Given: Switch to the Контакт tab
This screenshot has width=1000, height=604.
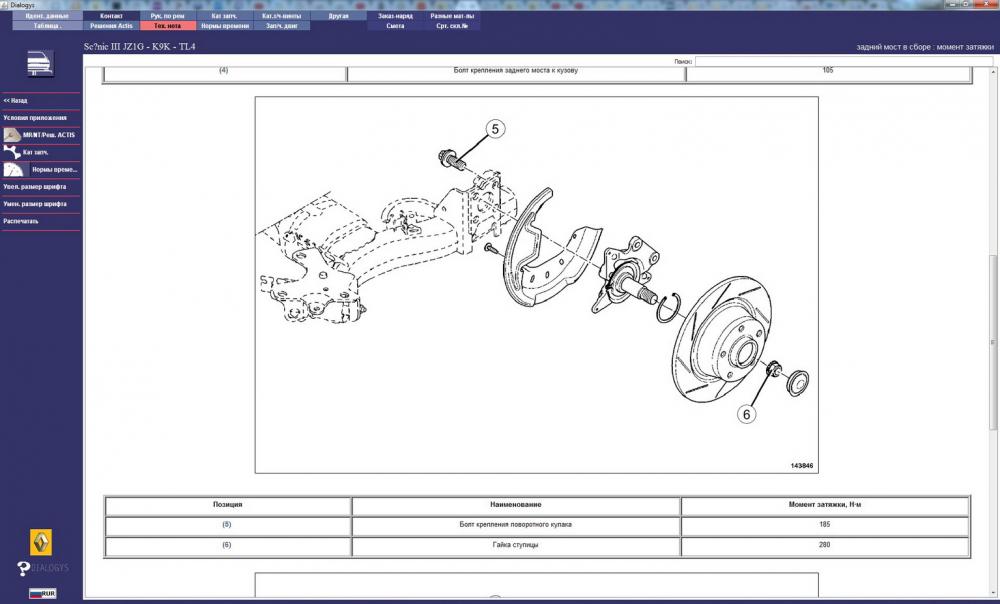Looking at the screenshot, I should [x=111, y=16].
